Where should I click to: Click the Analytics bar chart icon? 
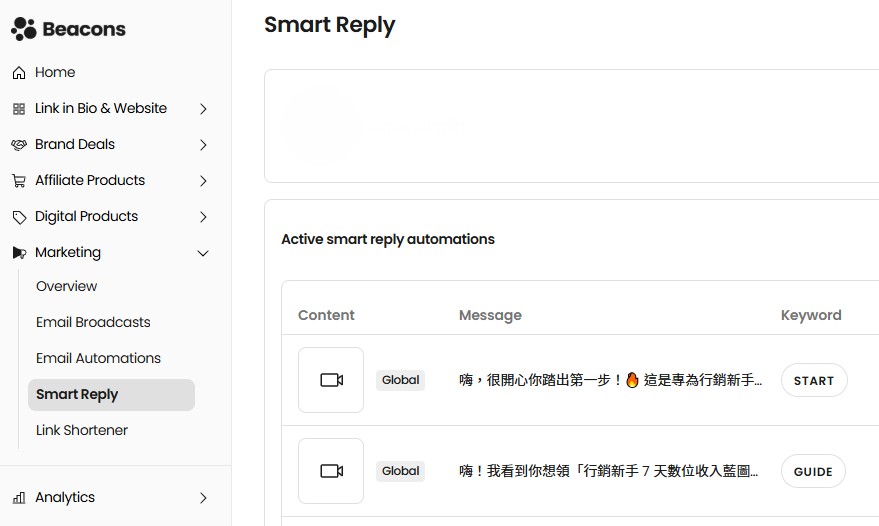tap(19, 497)
